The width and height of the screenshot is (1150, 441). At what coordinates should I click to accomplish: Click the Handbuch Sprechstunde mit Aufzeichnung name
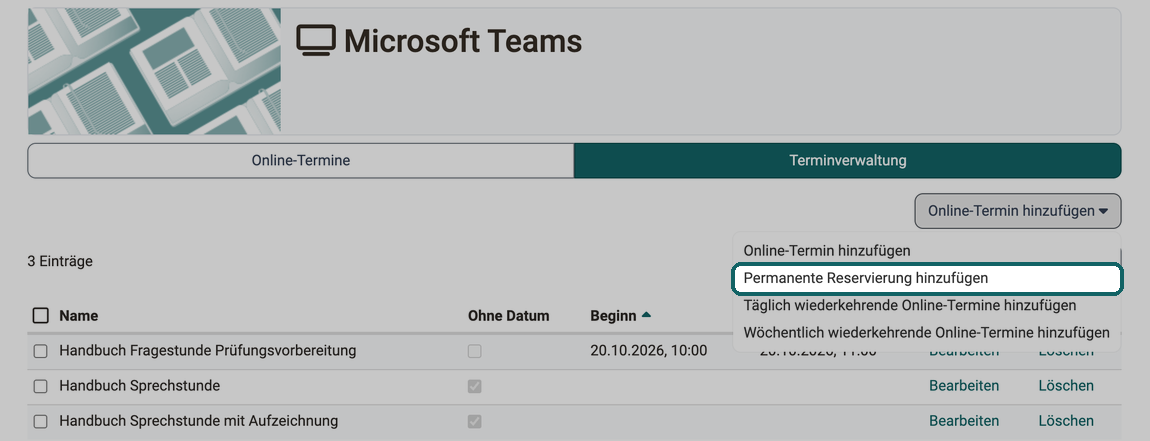(x=199, y=421)
